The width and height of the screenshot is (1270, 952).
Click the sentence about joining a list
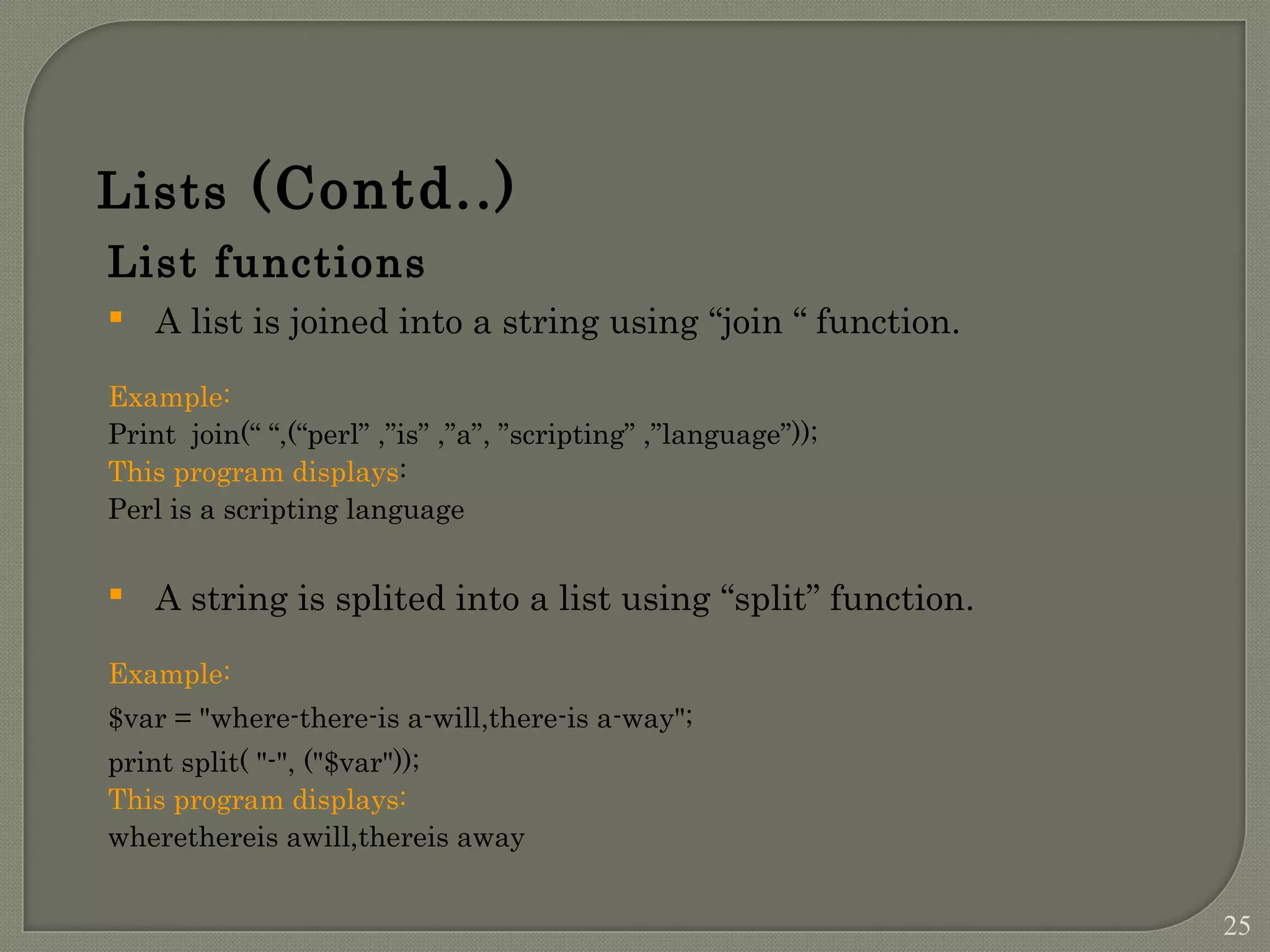[x=557, y=322]
